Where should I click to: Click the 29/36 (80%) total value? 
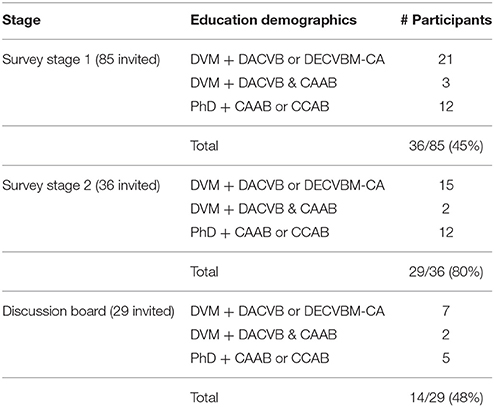pyautogui.click(x=446, y=272)
